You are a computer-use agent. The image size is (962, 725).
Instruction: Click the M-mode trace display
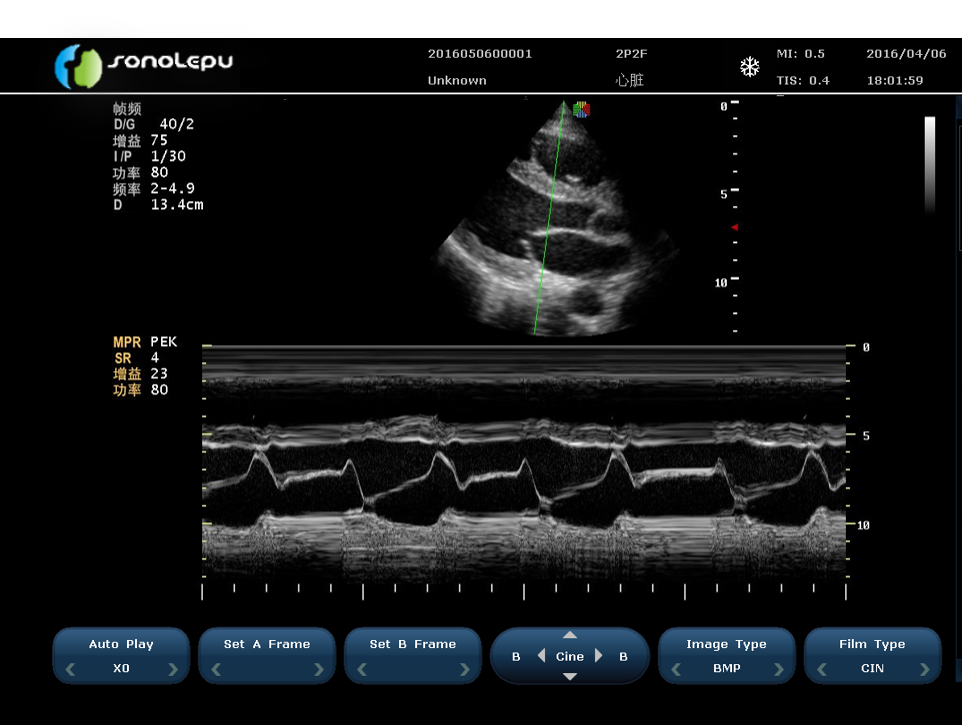pyautogui.click(x=525, y=463)
